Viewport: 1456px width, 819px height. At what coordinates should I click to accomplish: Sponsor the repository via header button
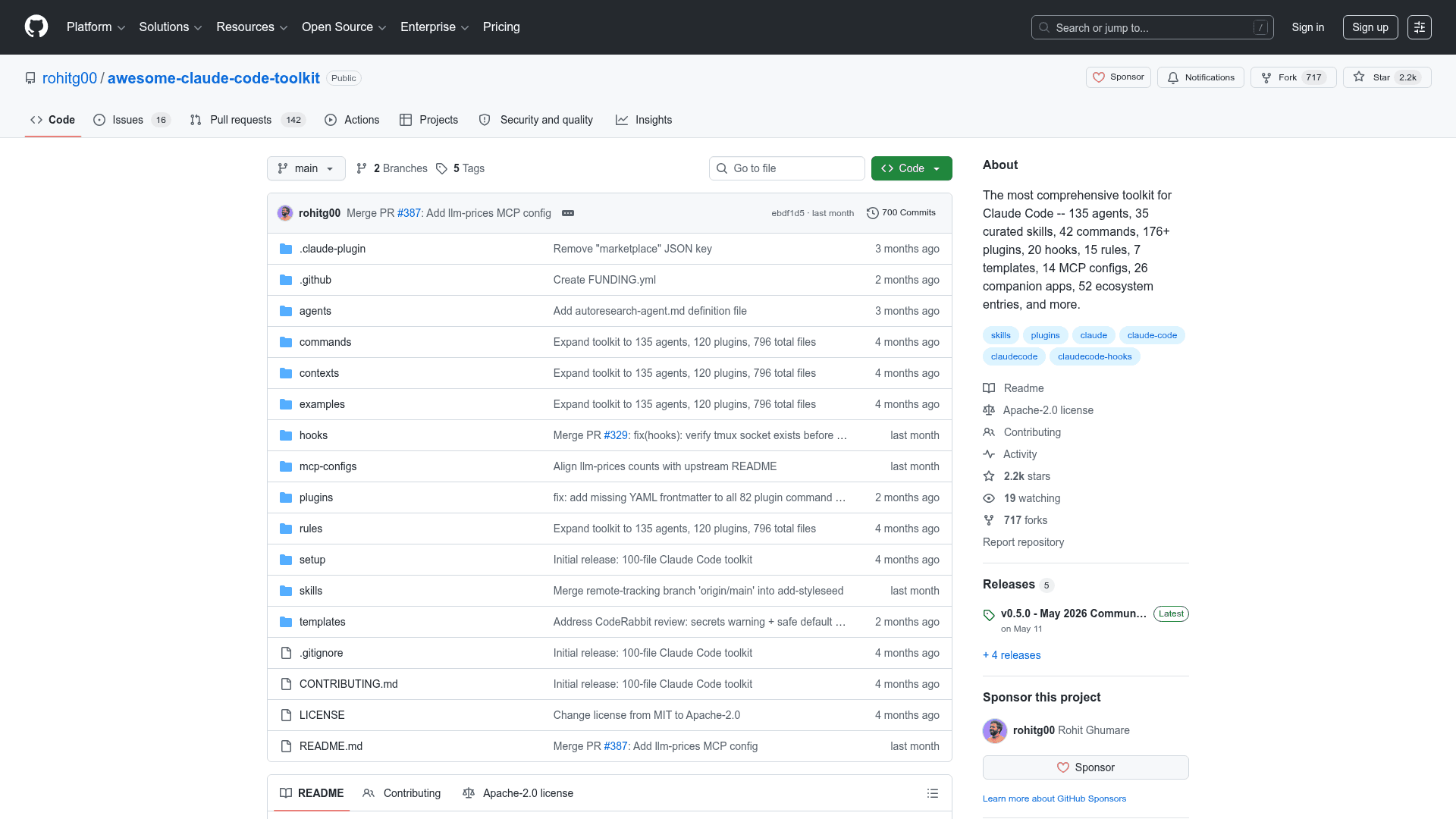click(x=1119, y=77)
